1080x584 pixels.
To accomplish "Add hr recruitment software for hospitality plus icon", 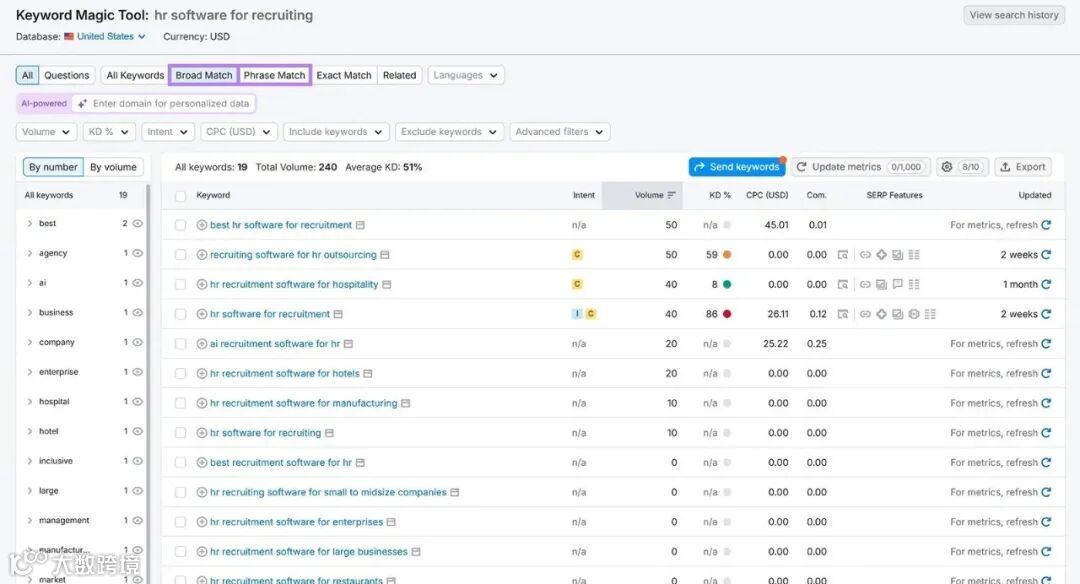I will (x=202, y=284).
